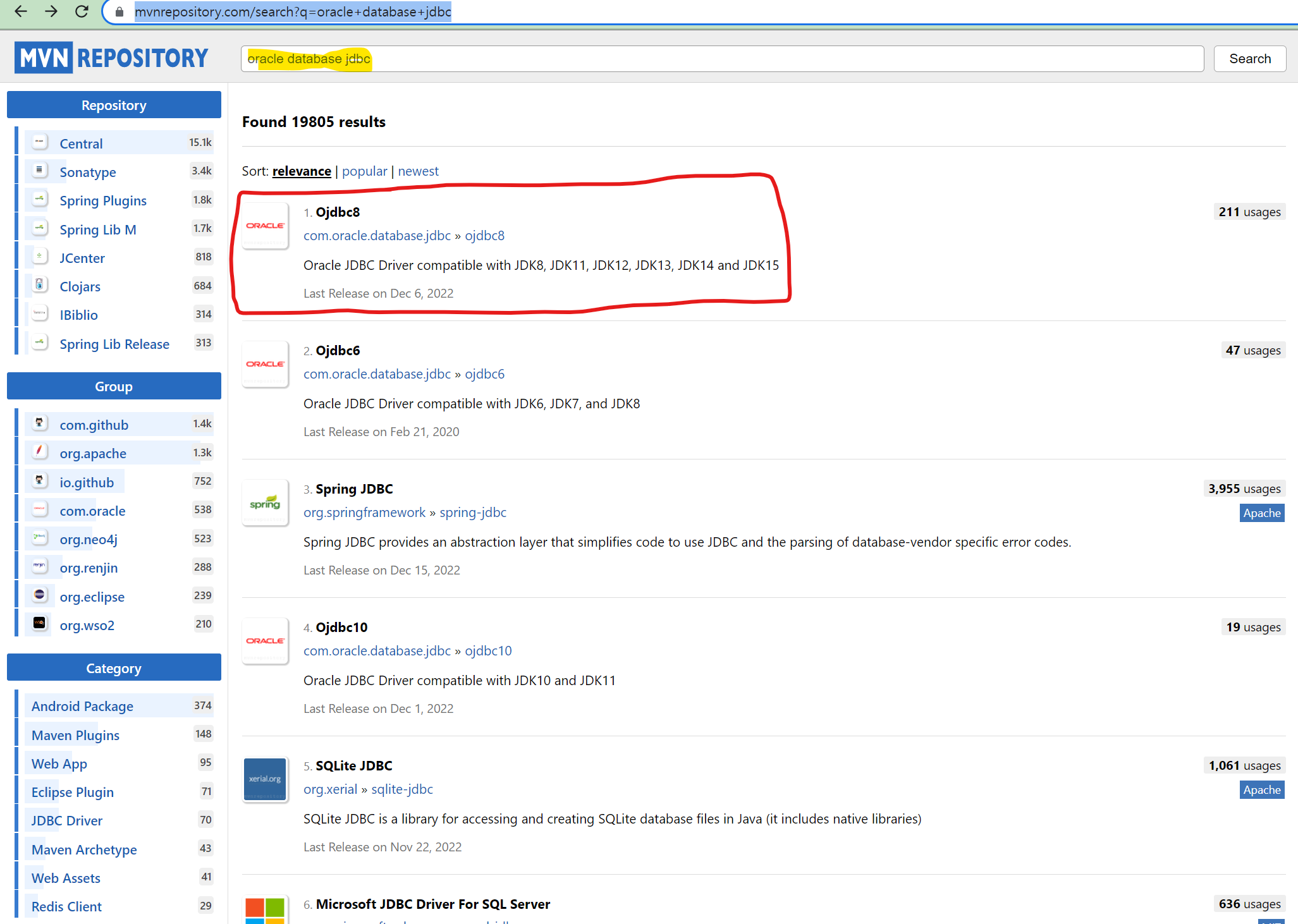Click the xerial.org logo beside SQLite JDBC

(266, 779)
